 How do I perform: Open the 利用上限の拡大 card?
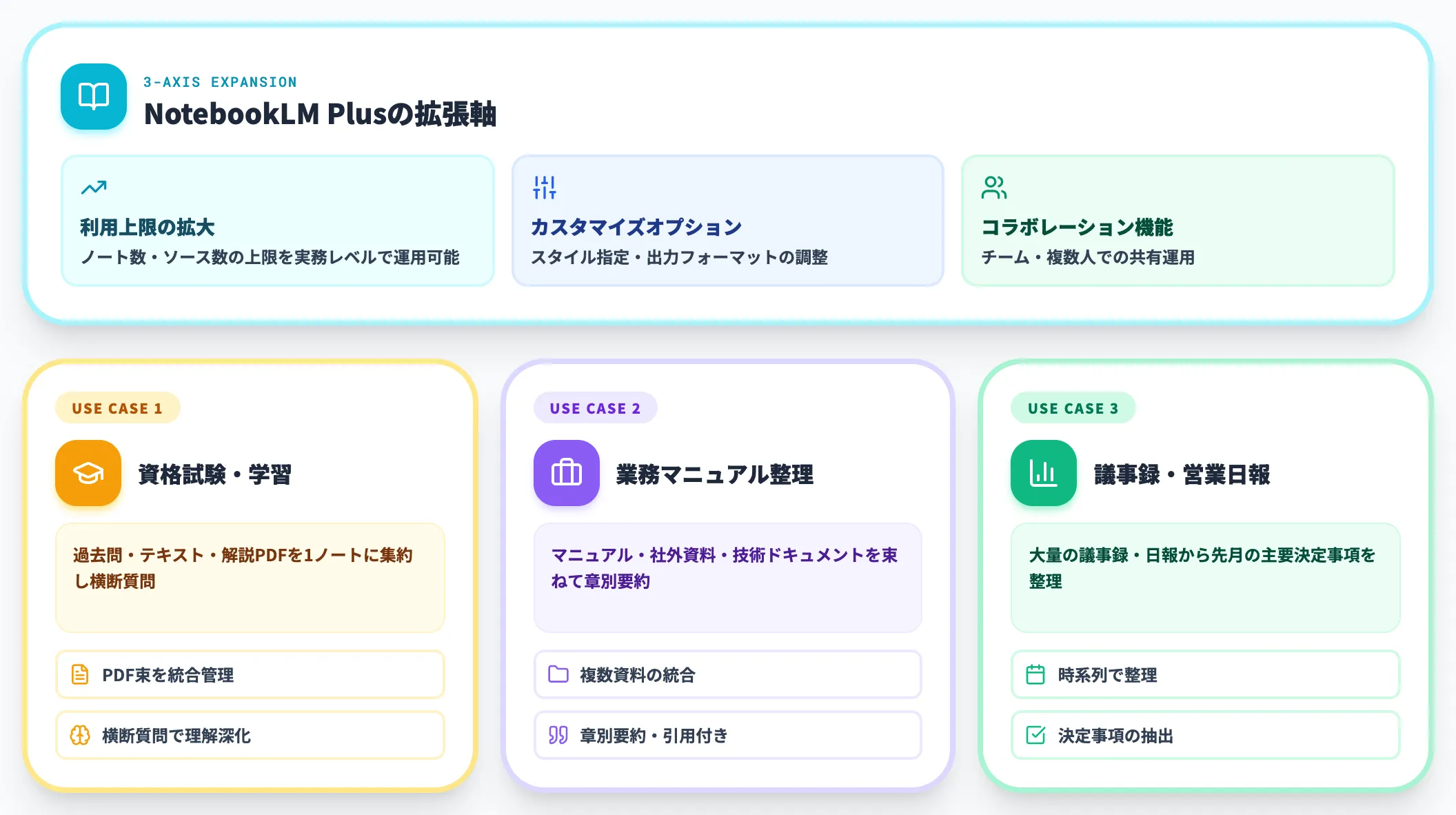278,221
